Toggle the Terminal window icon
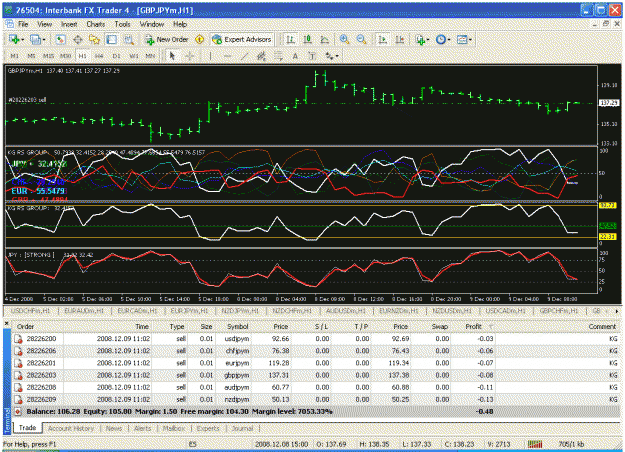The image size is (625, 452). tap(111, 39)
